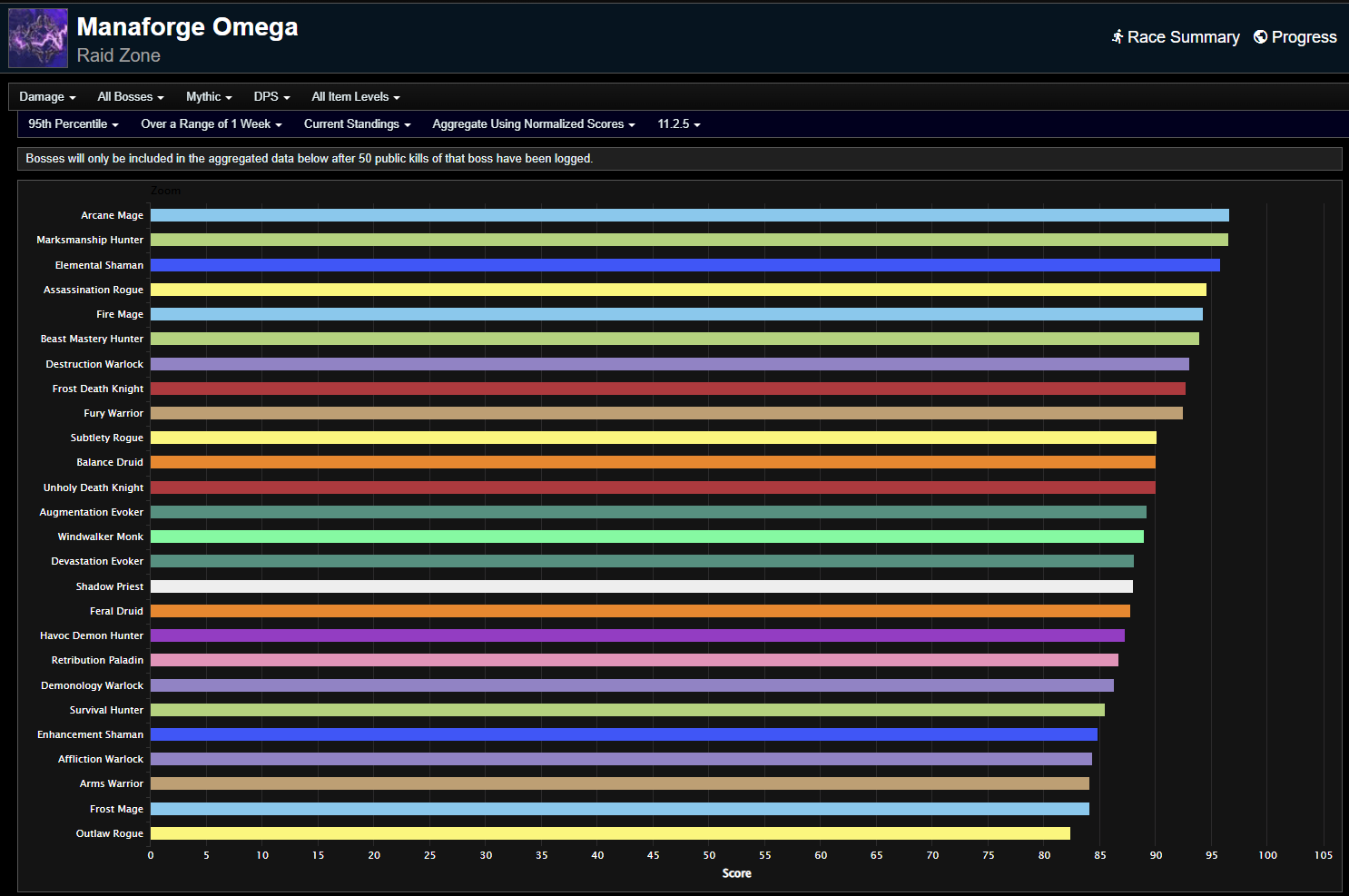Open the 11.2.5 patch version dropdown
The width and height of the screenshot is (1349, 896).
[x=678, y=124]
